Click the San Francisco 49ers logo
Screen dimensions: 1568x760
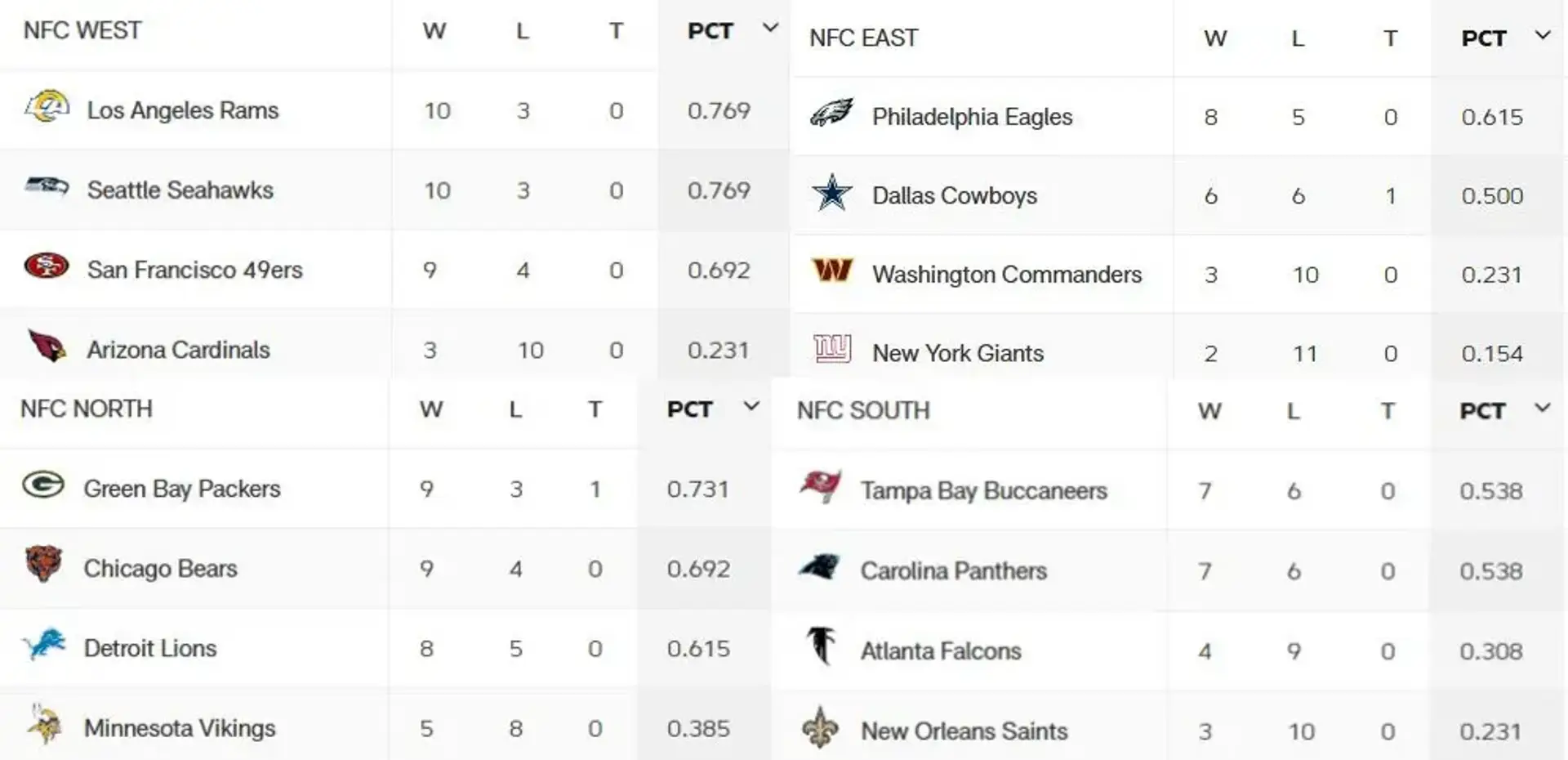[47, 266]
